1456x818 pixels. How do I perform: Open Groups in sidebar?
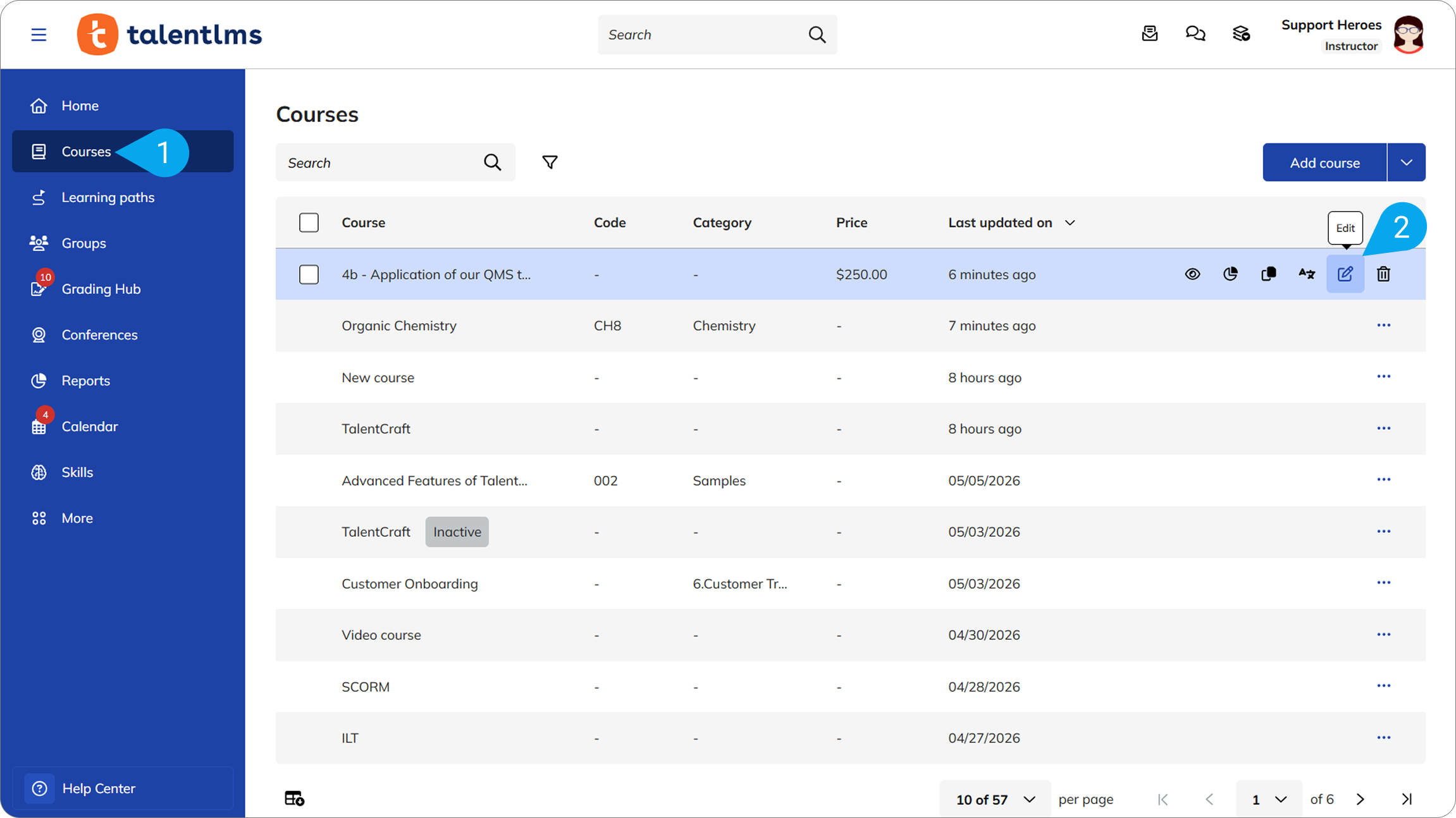123,243
